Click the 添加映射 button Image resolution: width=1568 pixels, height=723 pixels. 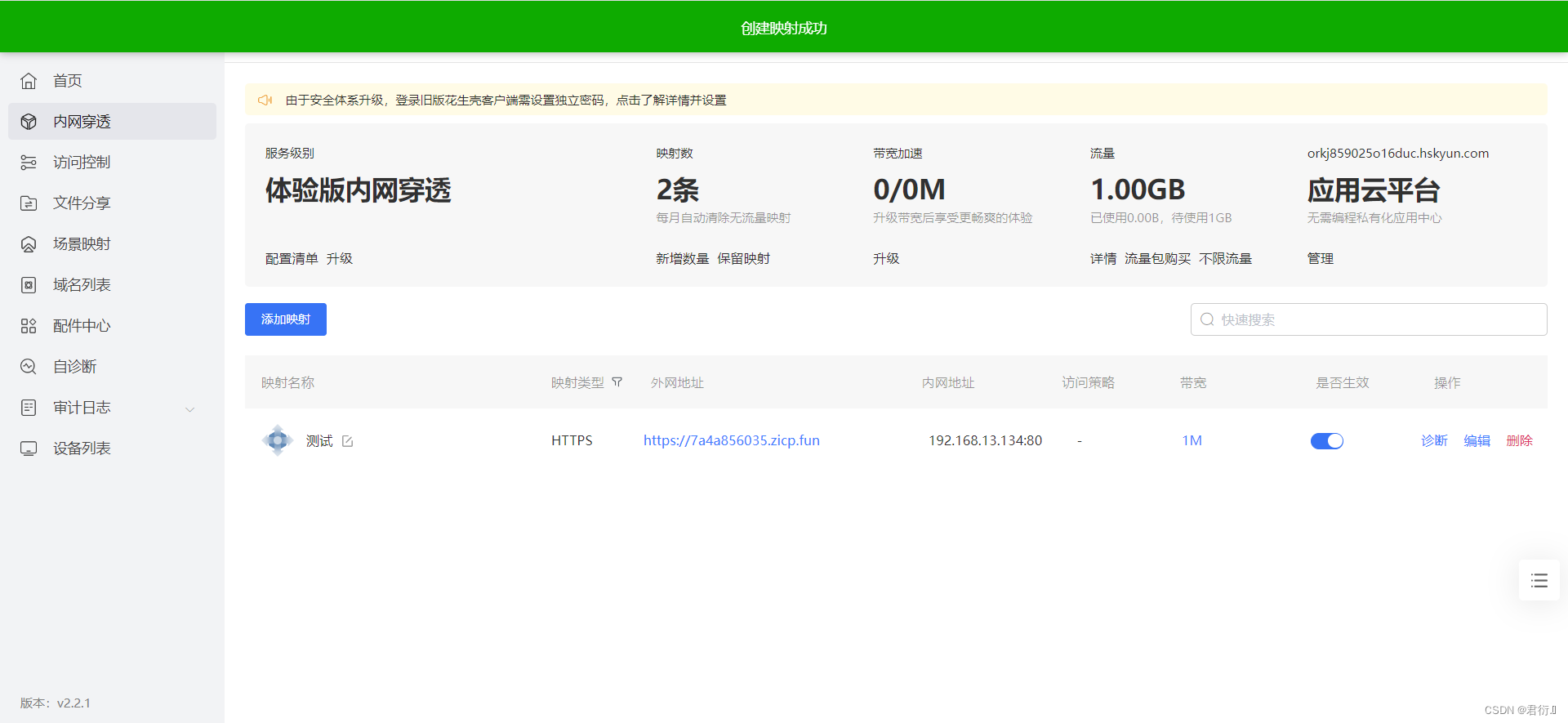[286, 319]
